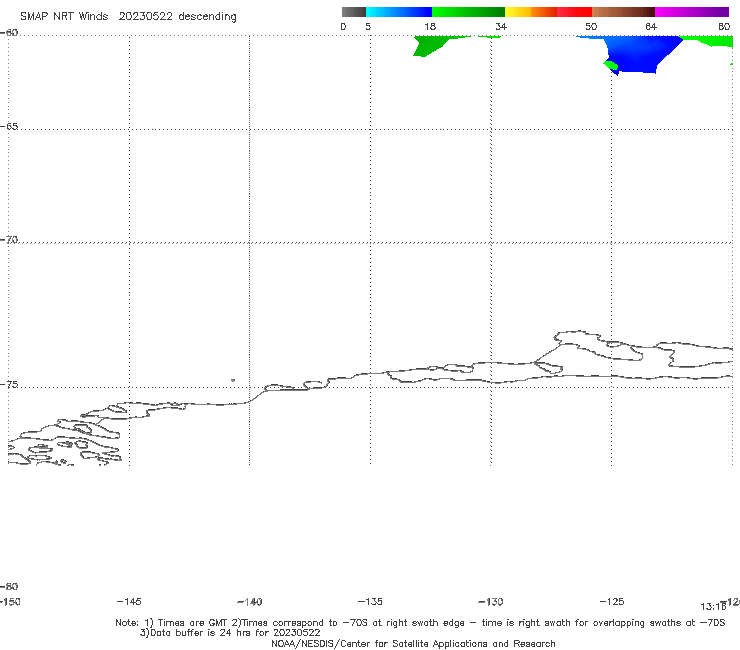Click the dark green wind patch near -133
Viewport: 740px width, 650px height.
429,46
